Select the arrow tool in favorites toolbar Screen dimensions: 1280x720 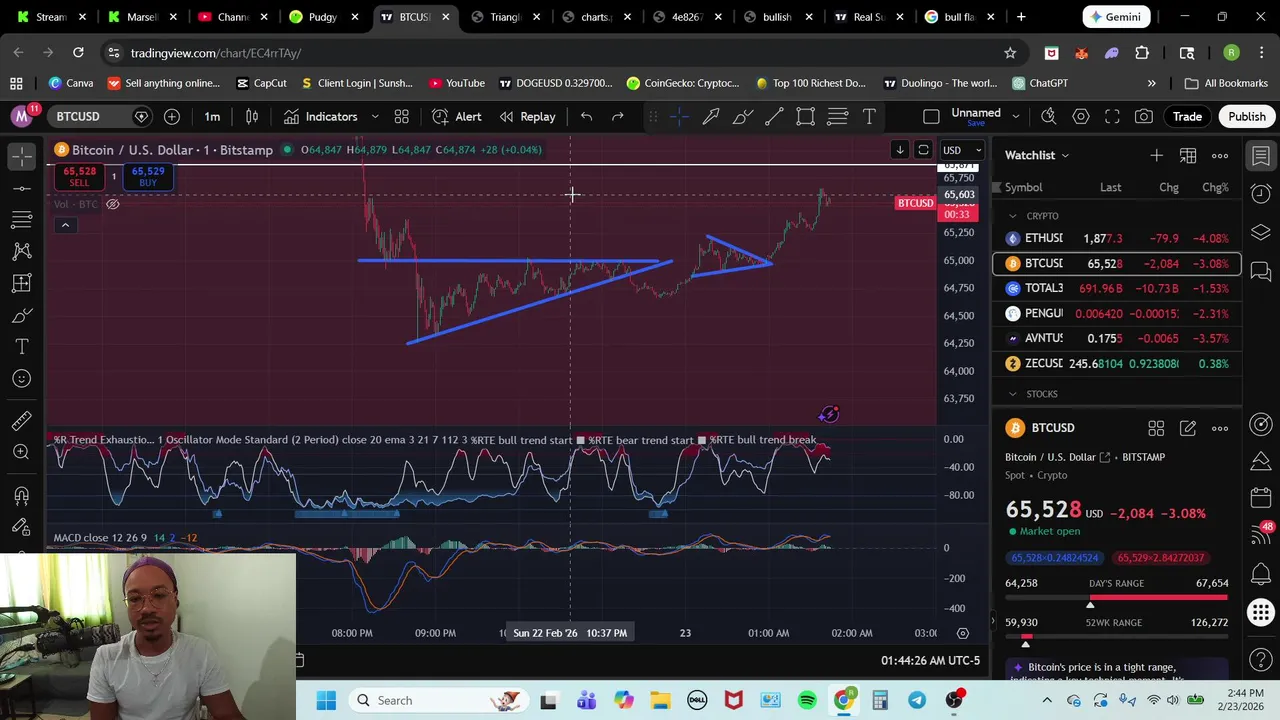click(711, 117)
